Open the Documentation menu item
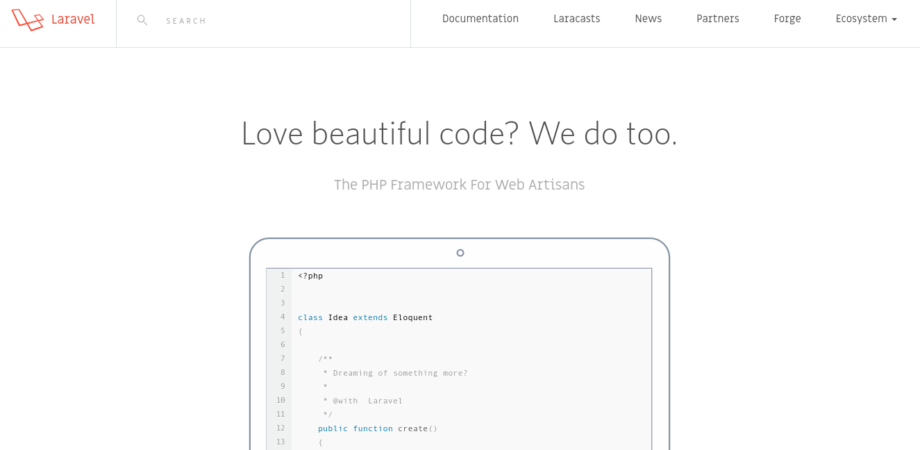 [x=480, y=19]
